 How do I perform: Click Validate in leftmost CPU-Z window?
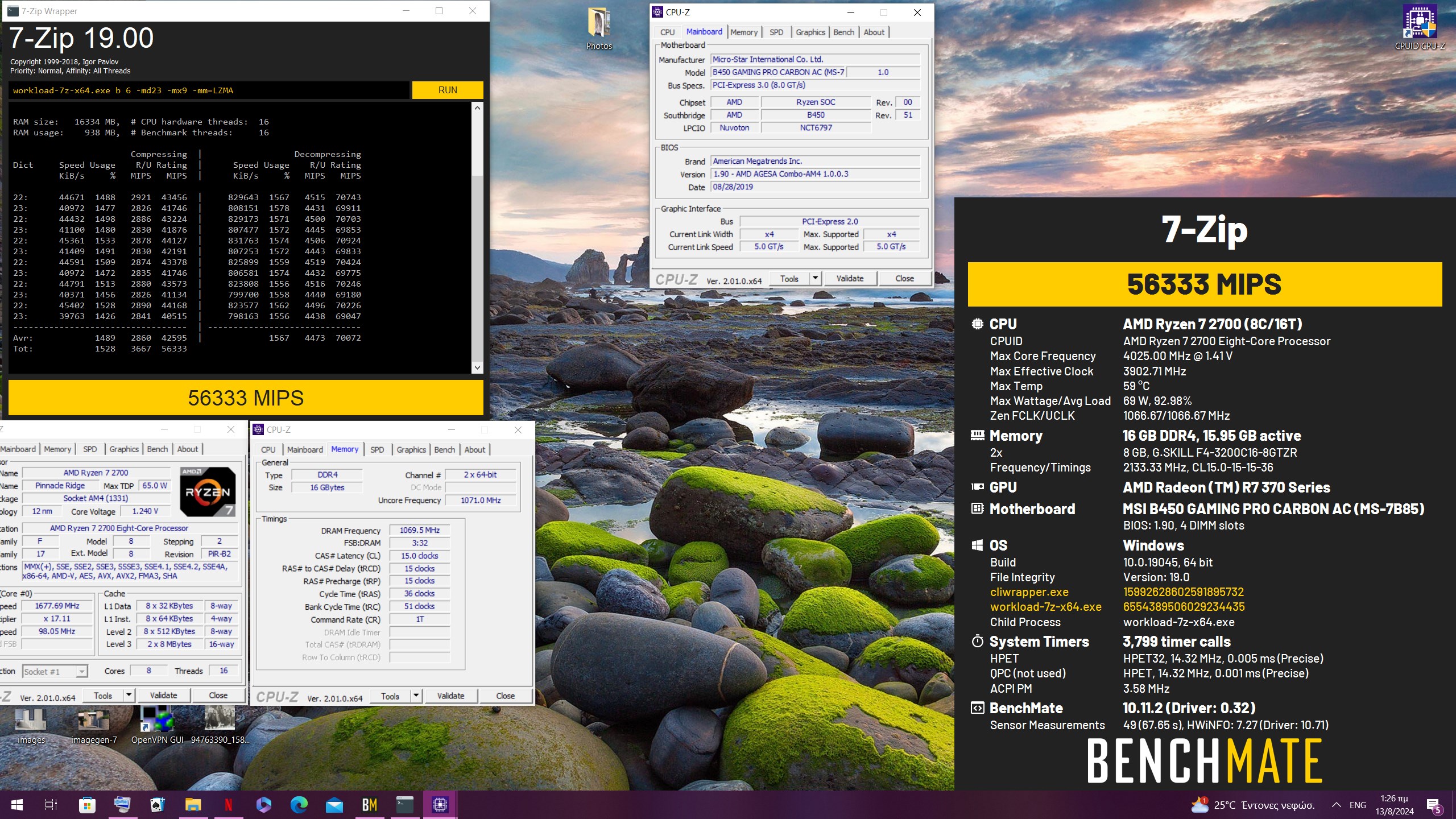coord(163,696)
